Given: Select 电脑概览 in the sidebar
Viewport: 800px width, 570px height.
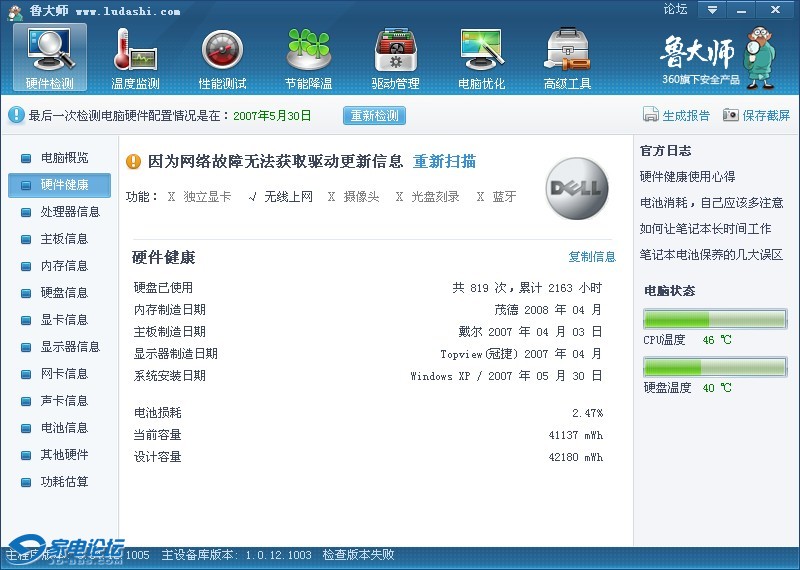Looking at the screenshot, I should tap(64, 158).
